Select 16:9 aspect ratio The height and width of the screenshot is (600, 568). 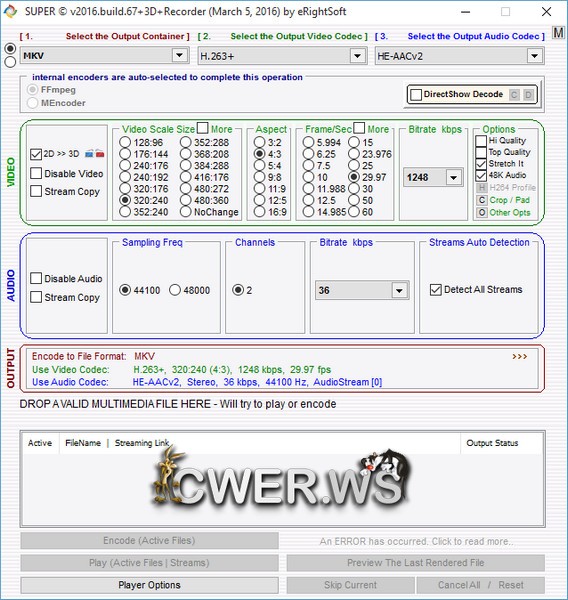pos(260,212)
